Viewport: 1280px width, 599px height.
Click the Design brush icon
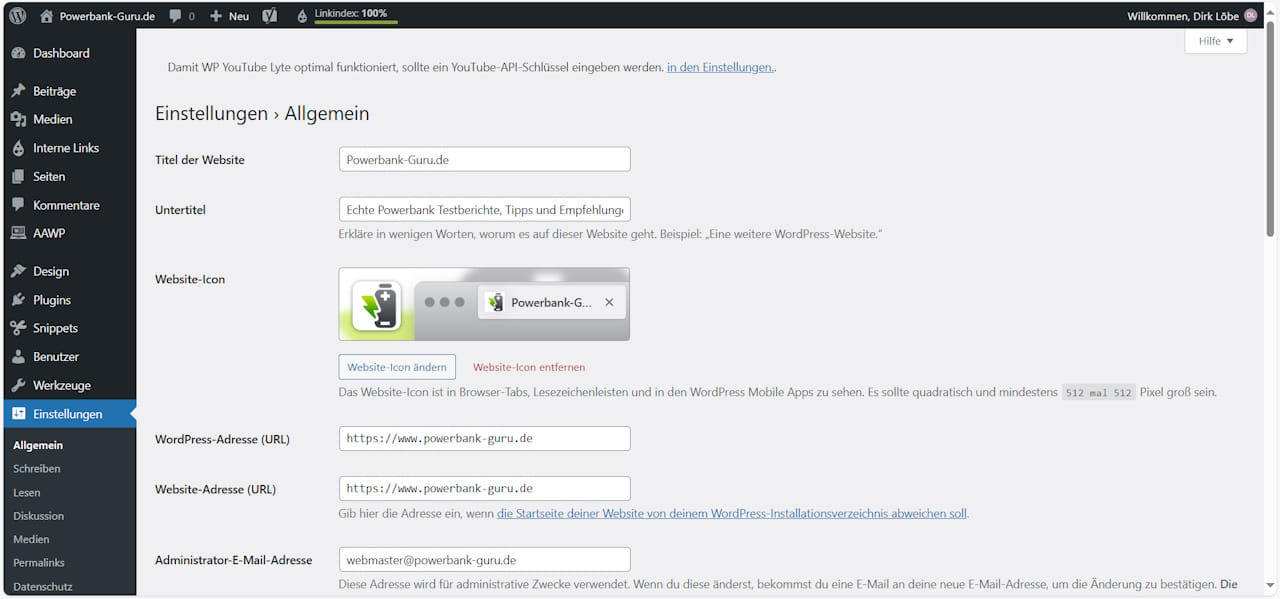pyautogui.click(x=18, y=271)
